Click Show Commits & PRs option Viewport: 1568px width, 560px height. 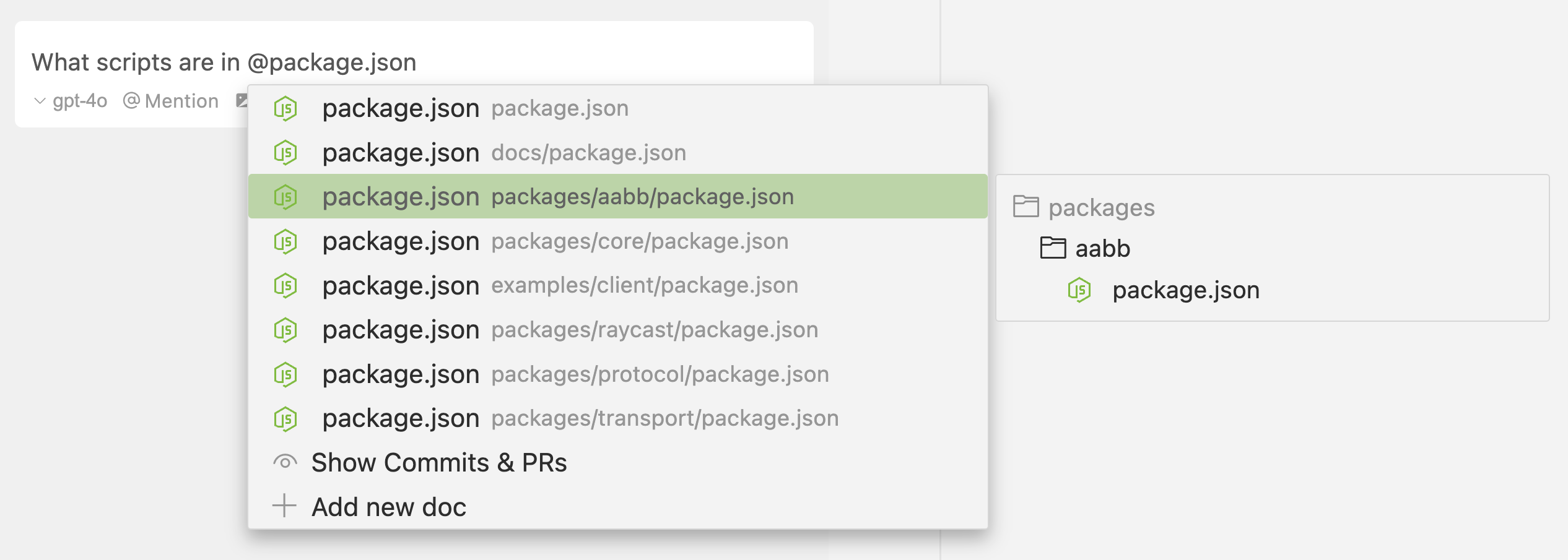click(x=438, y=463)
